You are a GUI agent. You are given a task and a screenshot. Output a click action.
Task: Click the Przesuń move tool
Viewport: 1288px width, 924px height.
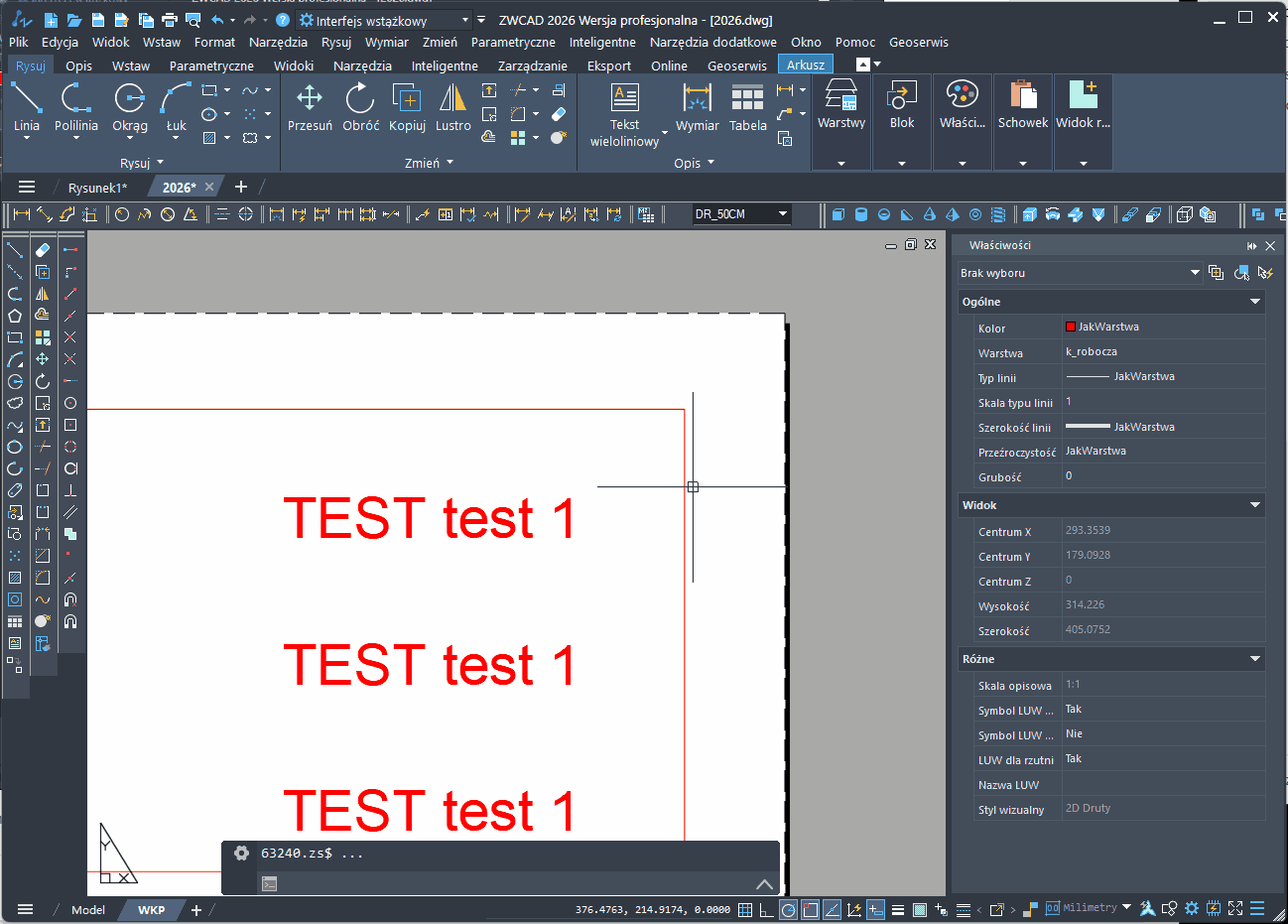(x=310, y=107)
